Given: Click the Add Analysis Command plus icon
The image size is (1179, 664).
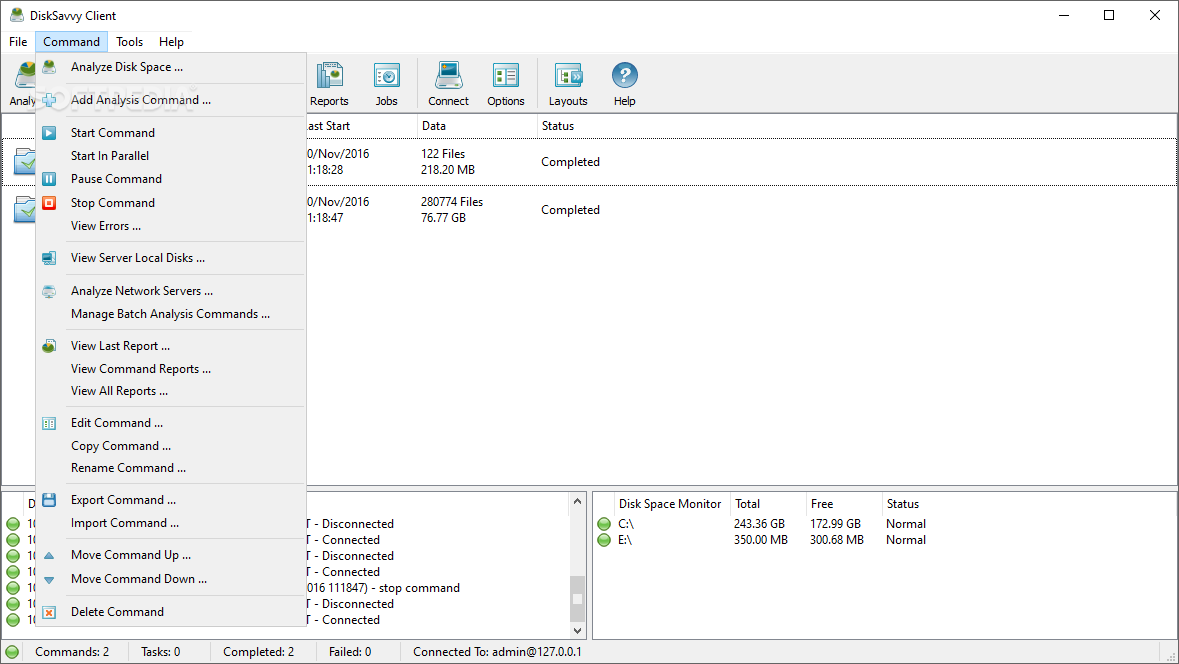Looking at the screenshot, I should pyautogui.click(x=49, y=100).
